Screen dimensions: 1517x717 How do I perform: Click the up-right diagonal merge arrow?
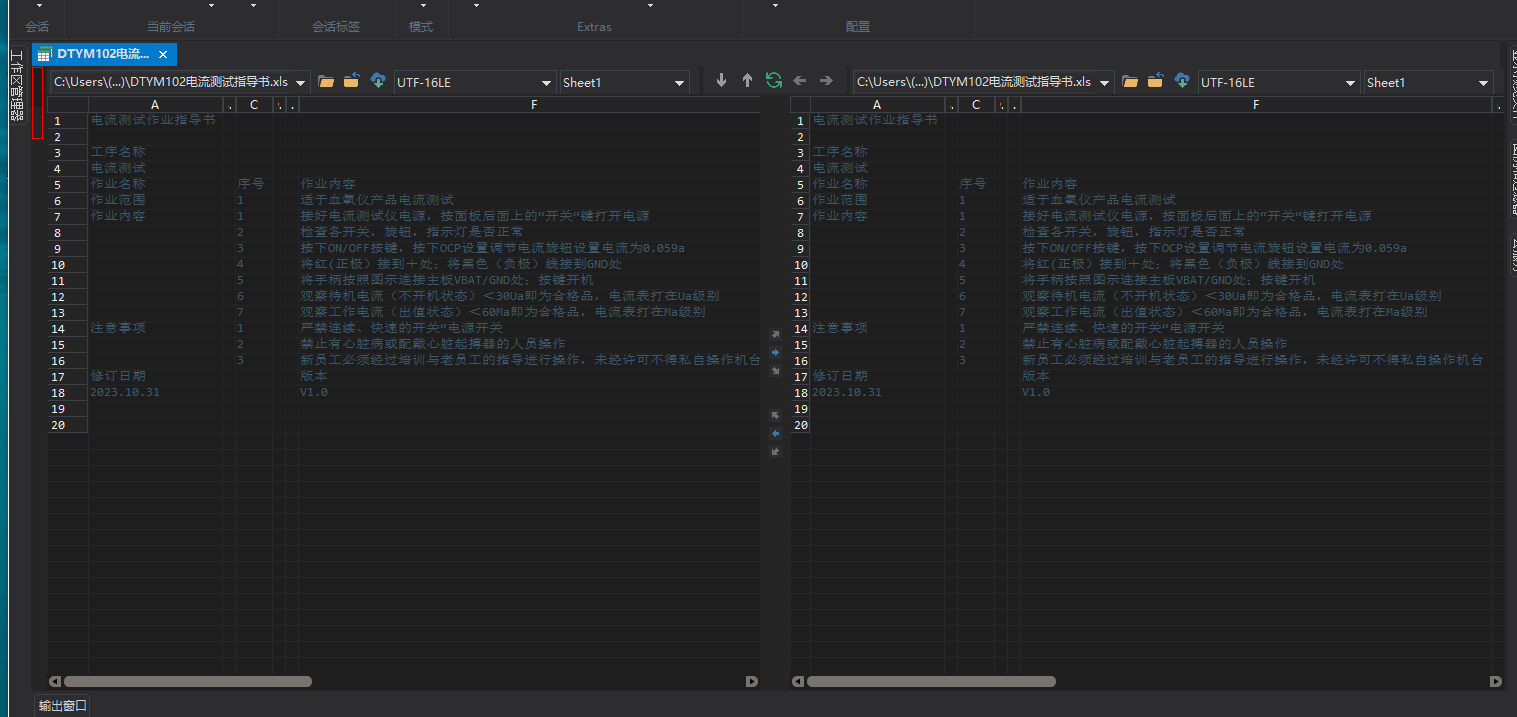click(x=775, y=334)
